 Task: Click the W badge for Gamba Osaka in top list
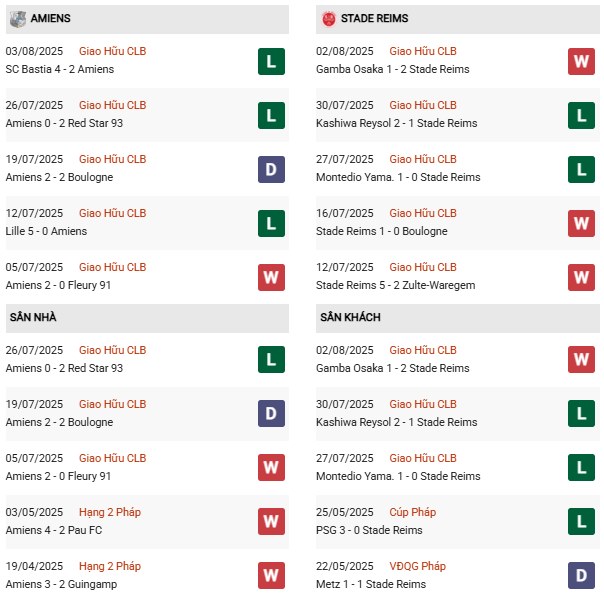(581, 61)
